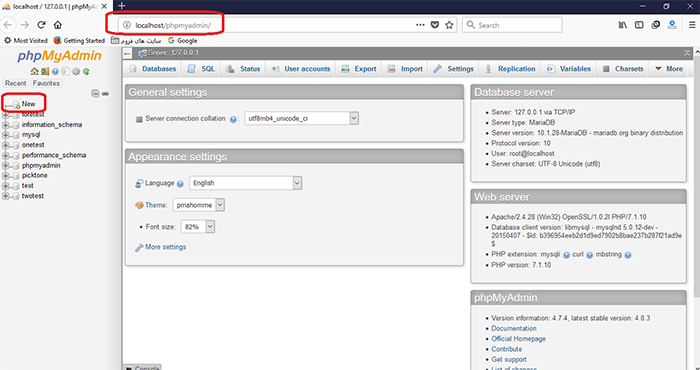
Task: Select the test database
Action: (28, 186)
